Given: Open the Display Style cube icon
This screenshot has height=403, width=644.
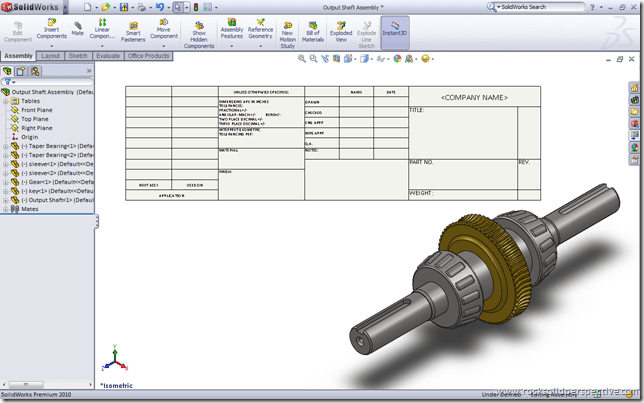Looking at the screenshot, I should point(364,59).
